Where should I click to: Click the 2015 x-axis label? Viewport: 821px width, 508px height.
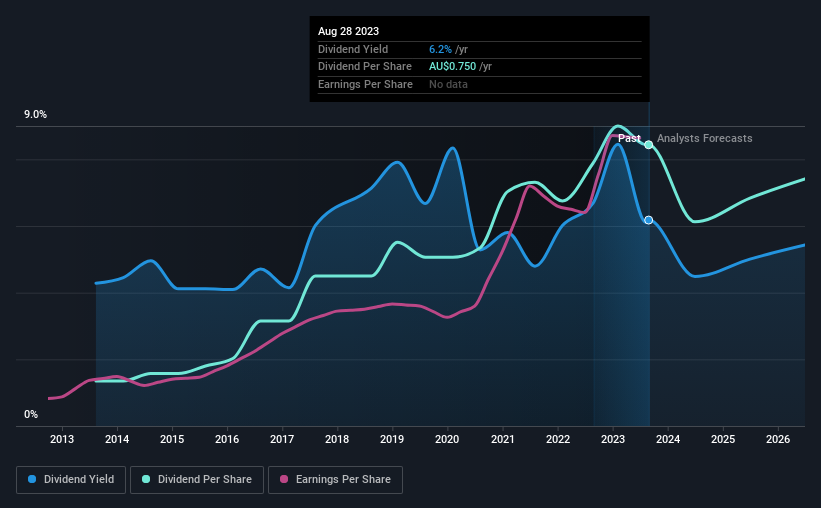[x=172, y=439]
